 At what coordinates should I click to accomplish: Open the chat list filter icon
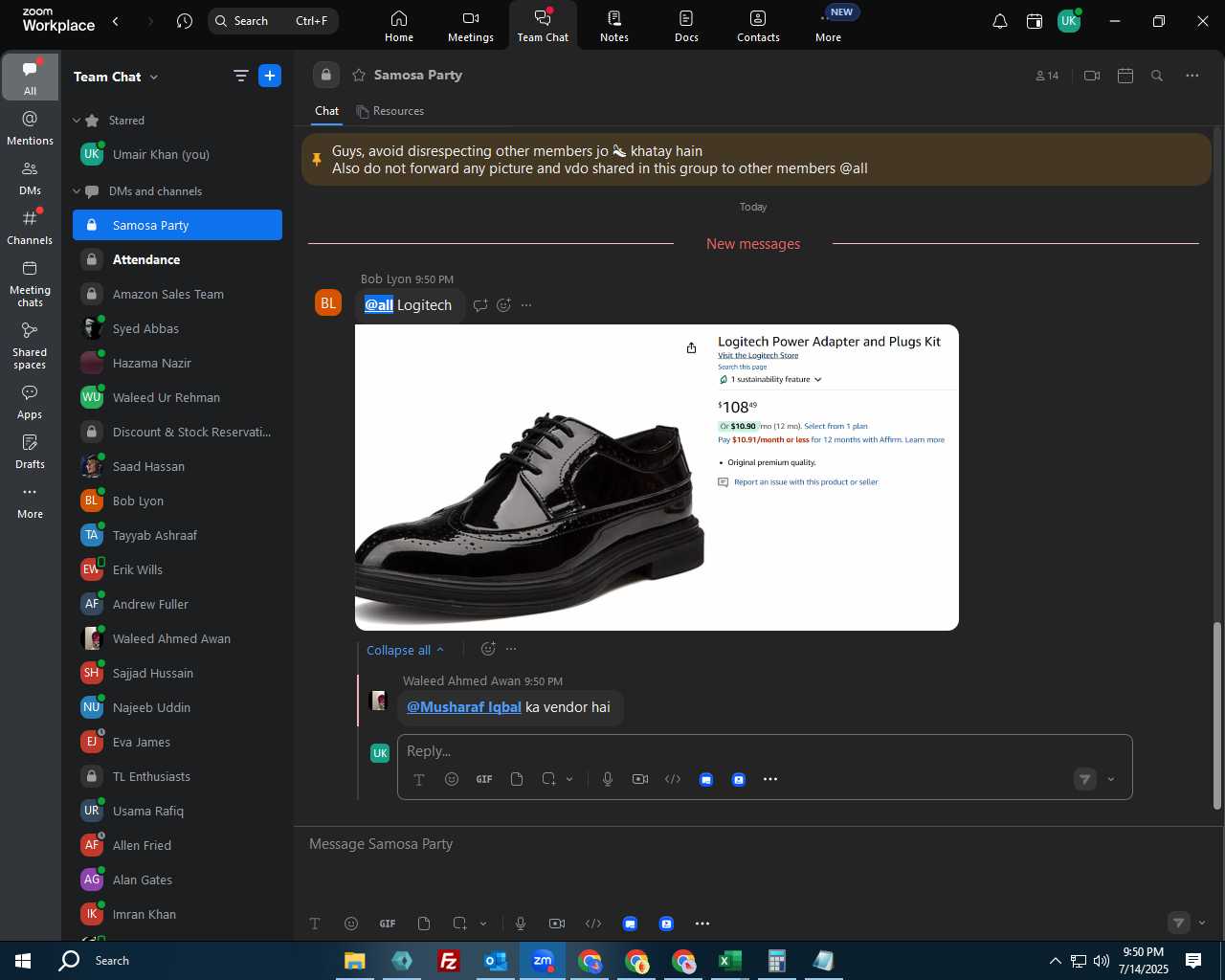[240, 76]
